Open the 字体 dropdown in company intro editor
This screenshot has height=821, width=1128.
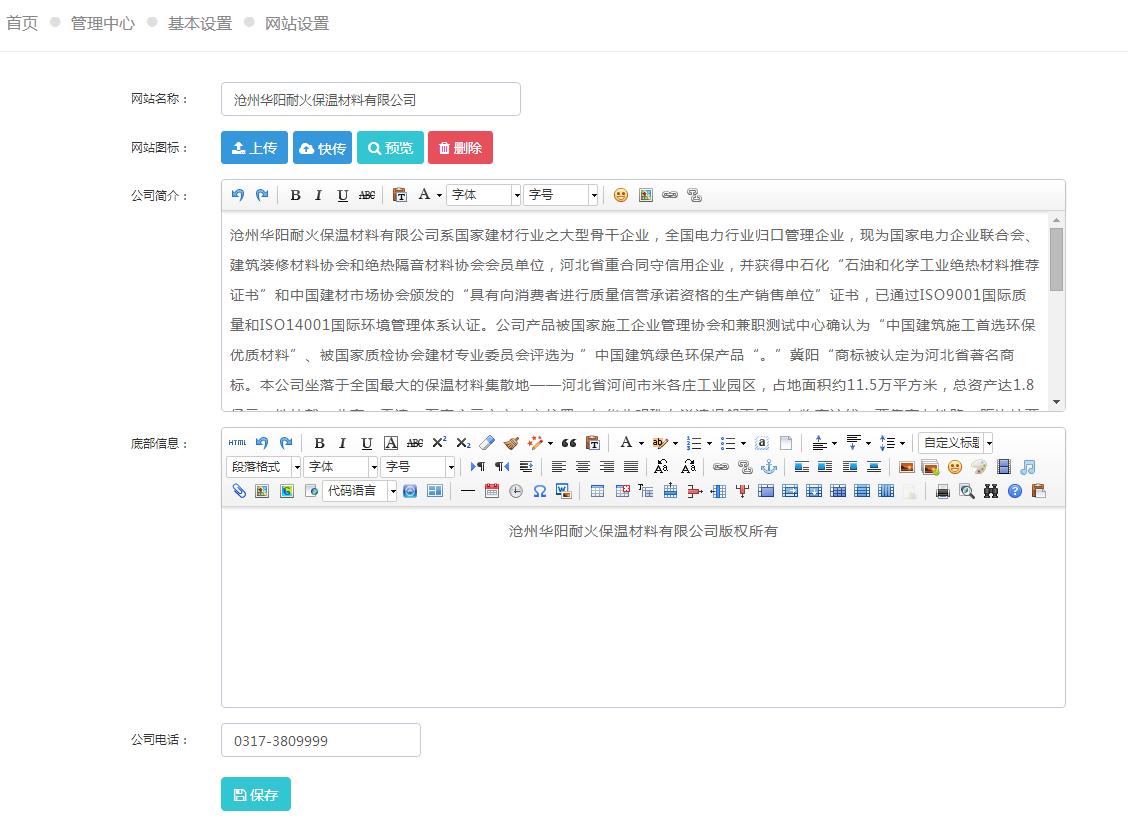484,195
